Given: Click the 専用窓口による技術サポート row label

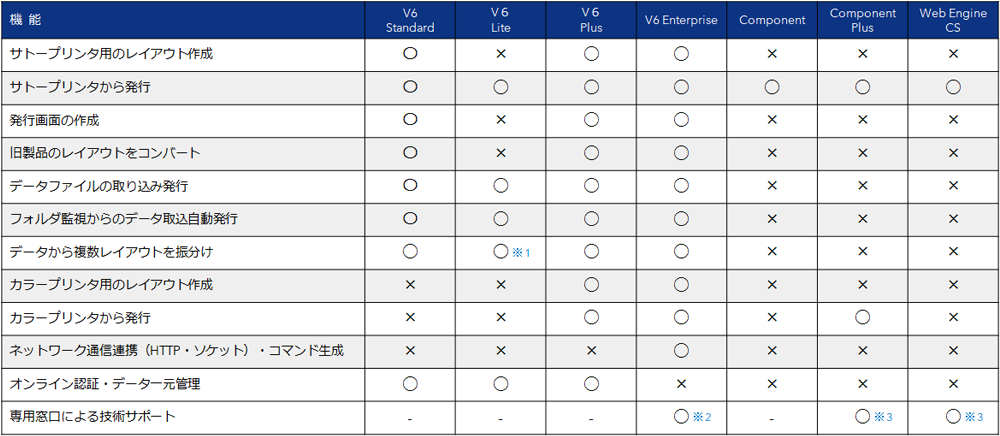Looking at the screenshot, I should pos(92,417).
